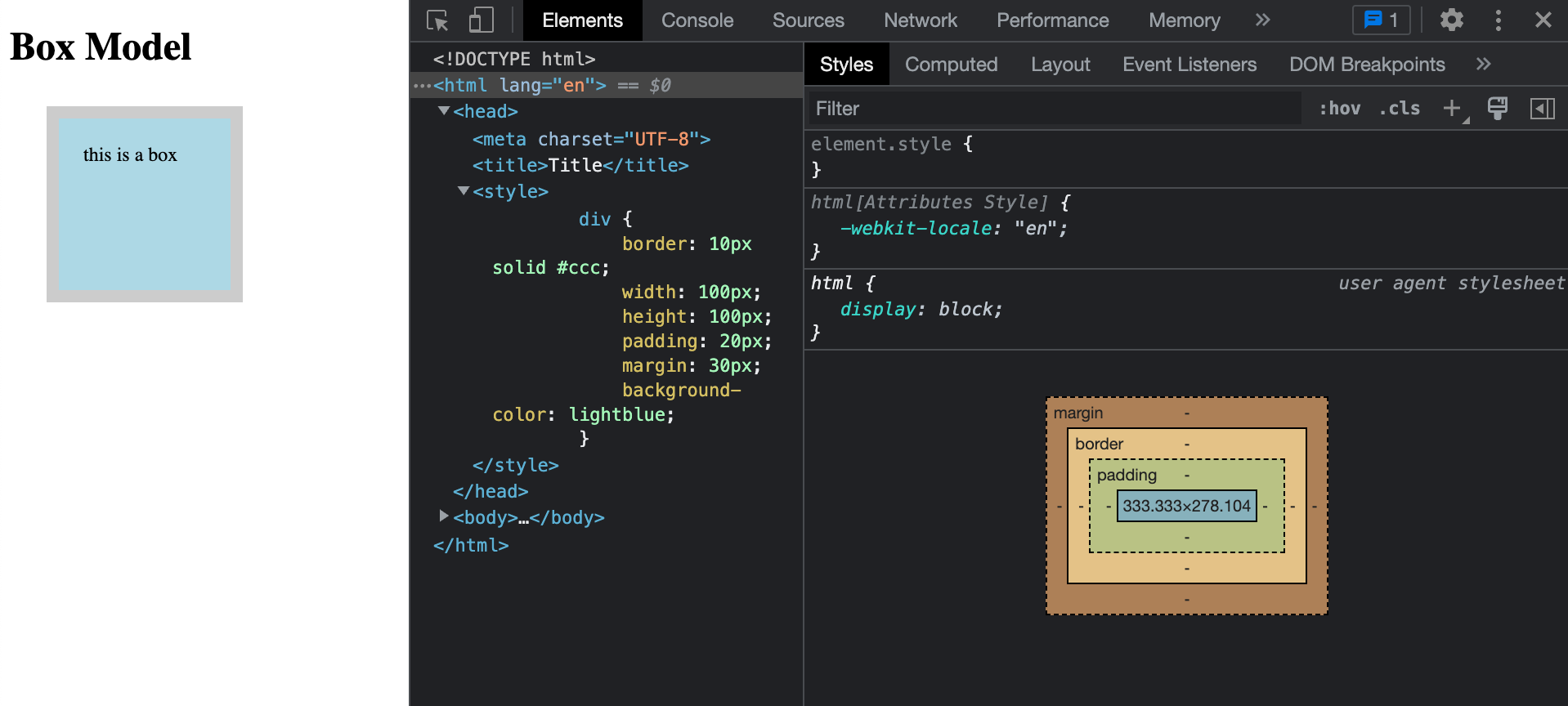
Task: Toggle the computed styles sidebar icon
Action: click(1542, 108)
